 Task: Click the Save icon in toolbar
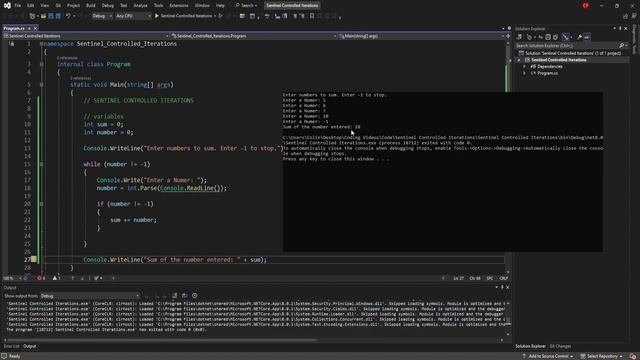point(51,16)
